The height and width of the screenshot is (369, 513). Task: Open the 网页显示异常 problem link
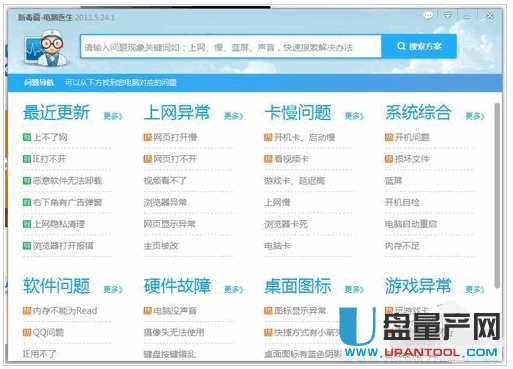(x=169, y=224)
